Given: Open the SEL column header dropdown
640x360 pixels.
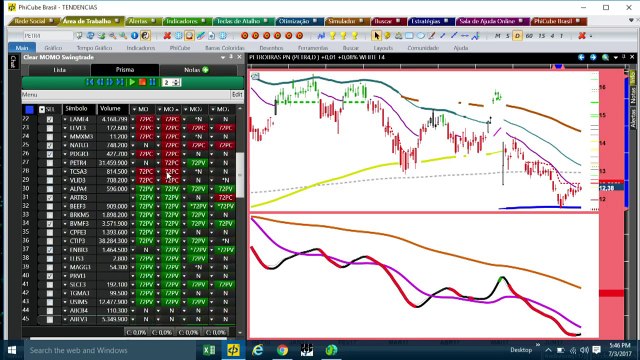Looking at the screenshot, I should (42, 109).
